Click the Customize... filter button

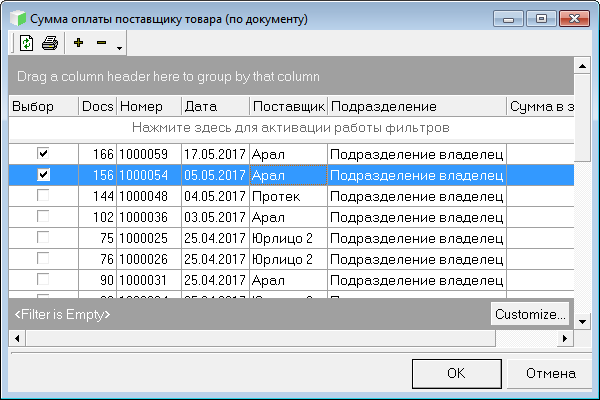(x=530, y=314)
